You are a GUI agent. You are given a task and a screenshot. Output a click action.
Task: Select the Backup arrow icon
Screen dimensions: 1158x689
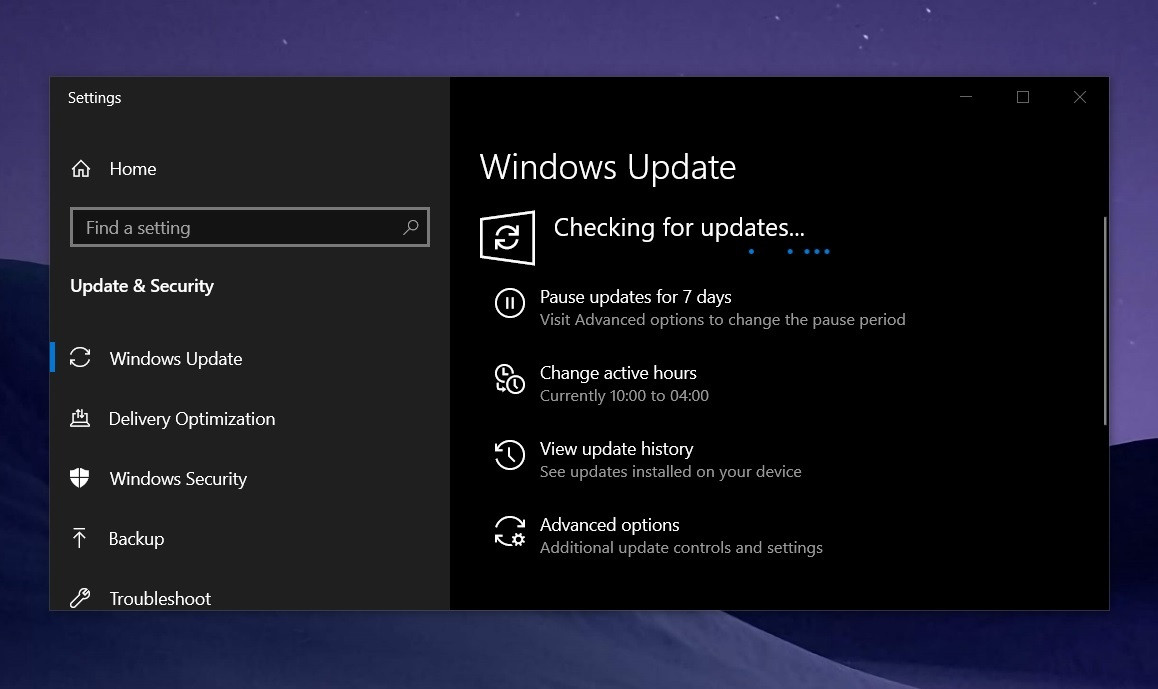click(x=80, y=538)
